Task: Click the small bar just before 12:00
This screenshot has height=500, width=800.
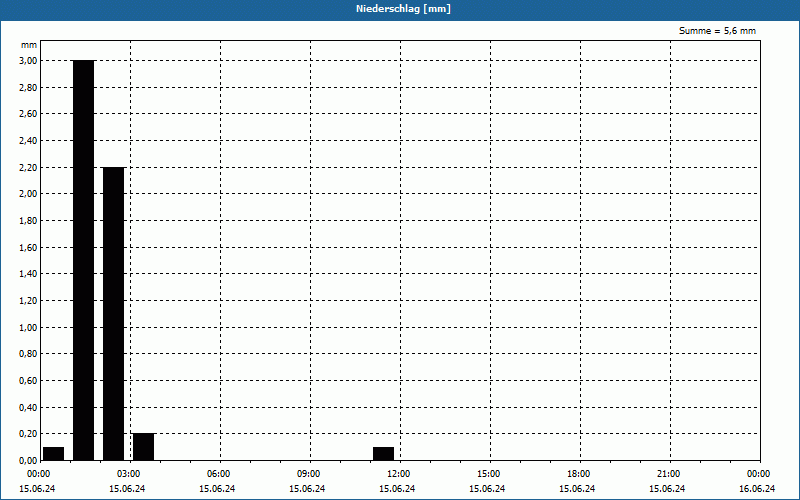Action: (383, 454)
